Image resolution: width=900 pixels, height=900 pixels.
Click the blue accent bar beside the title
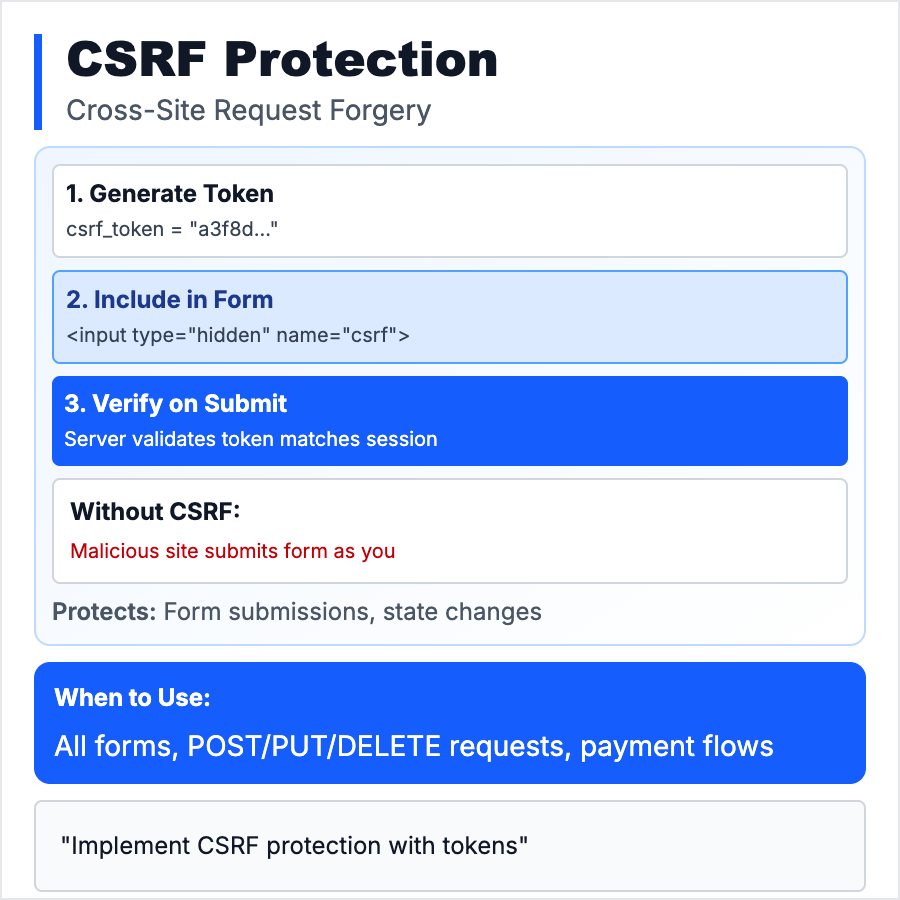38,82
